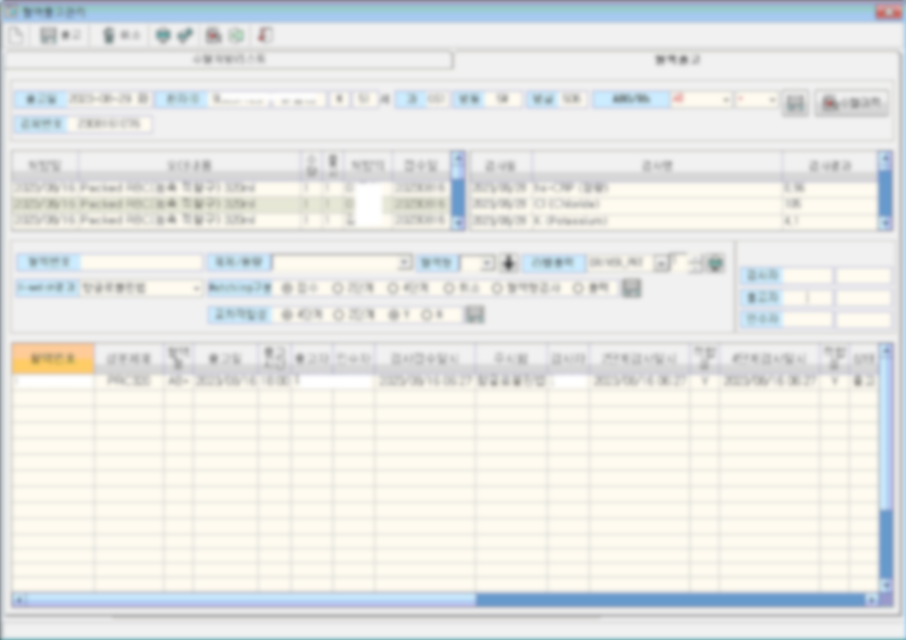Click the hs-CRP test result row
The height and width of the screenshot is (640, 906).
(674, 188)
